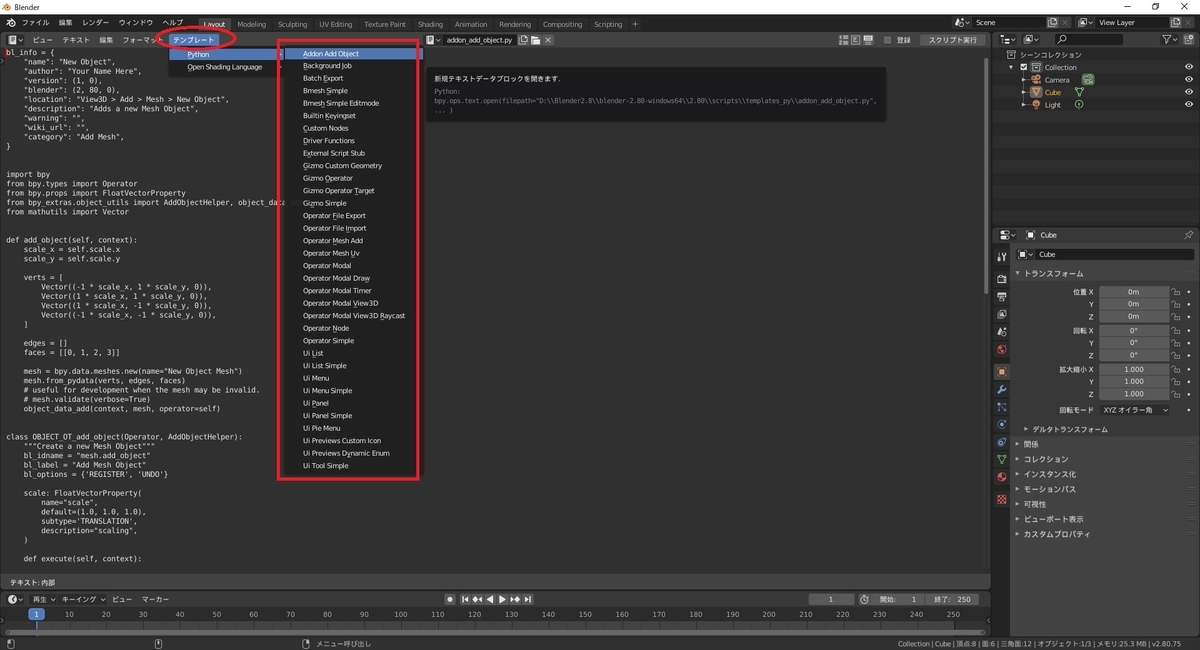The height and width of the screenshot is (650, 1200).
Task: Click the Cube mesh data icon in outliner
Action: point(1079,92)
